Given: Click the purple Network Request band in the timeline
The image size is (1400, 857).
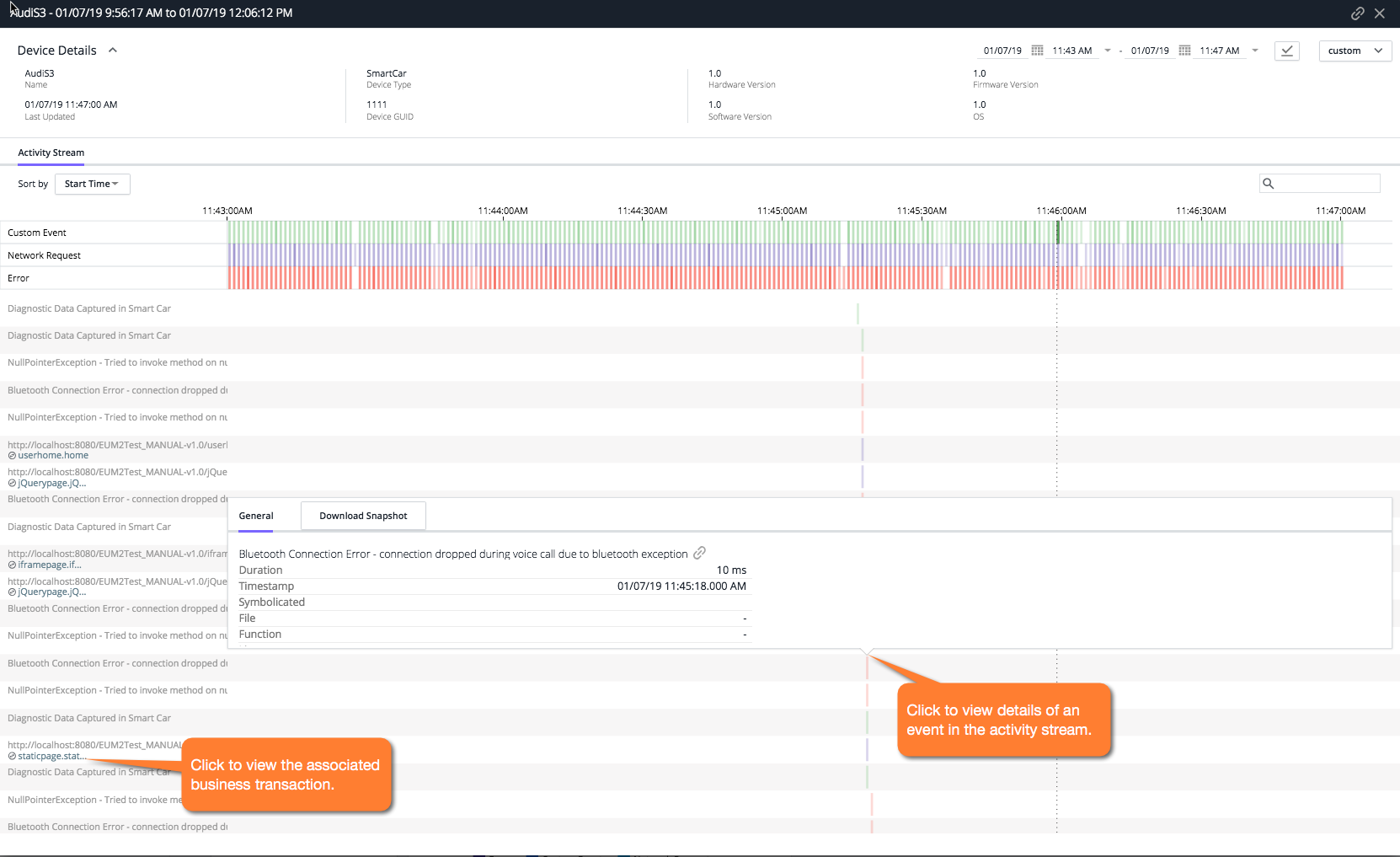Looking at the screenshot, I should 785,255.
